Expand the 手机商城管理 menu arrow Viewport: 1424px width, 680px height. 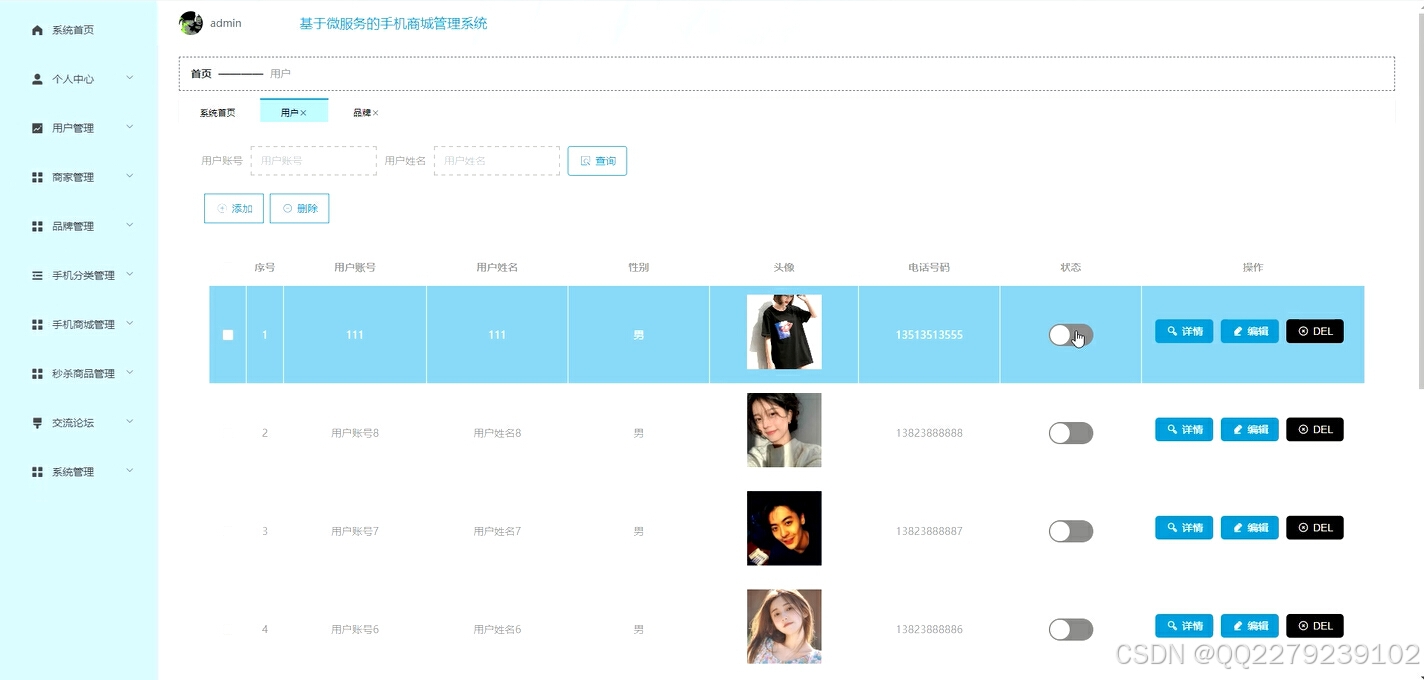click(130, 323)
